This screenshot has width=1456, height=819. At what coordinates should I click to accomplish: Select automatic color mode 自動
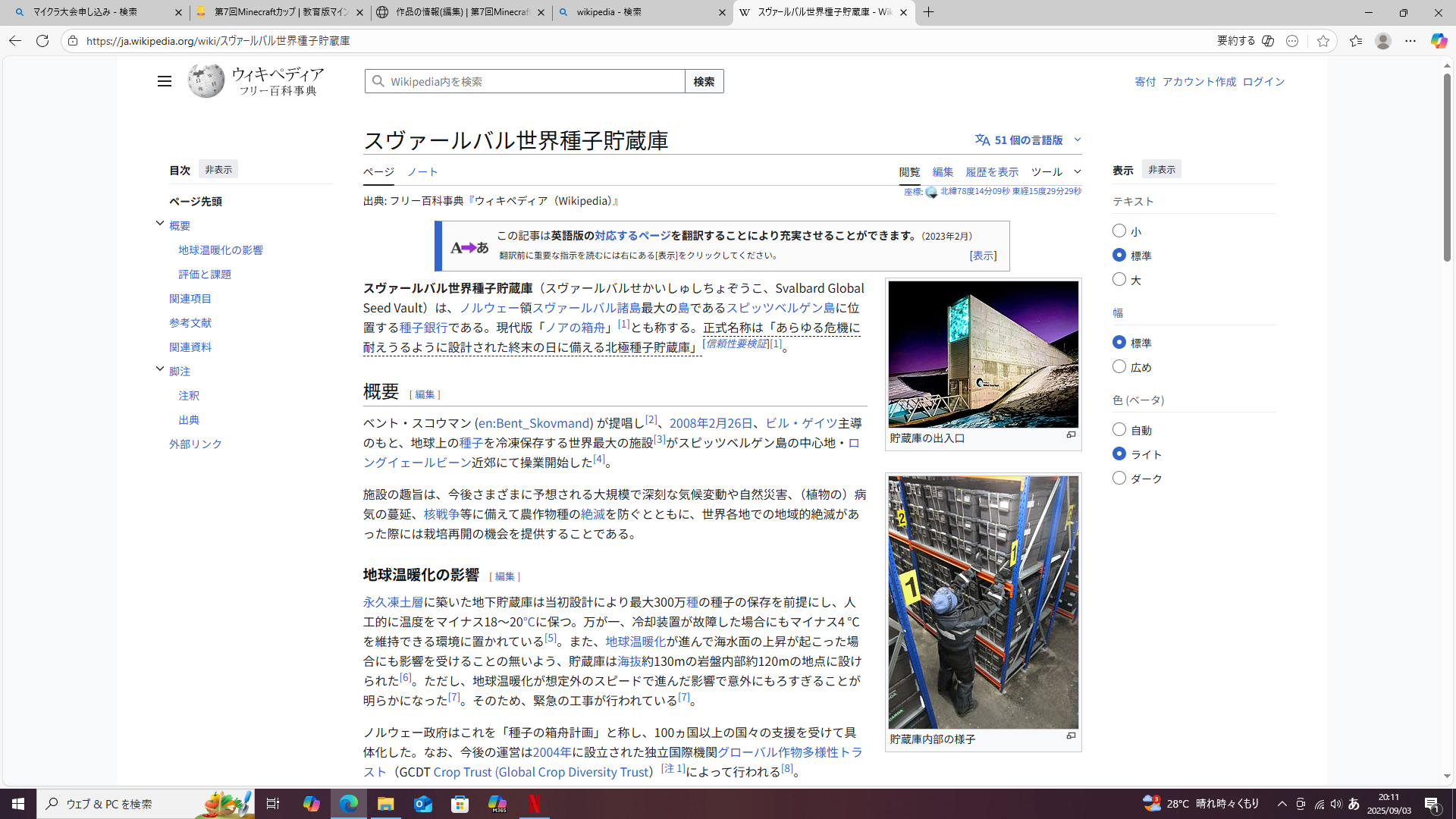click(1119, 429)
